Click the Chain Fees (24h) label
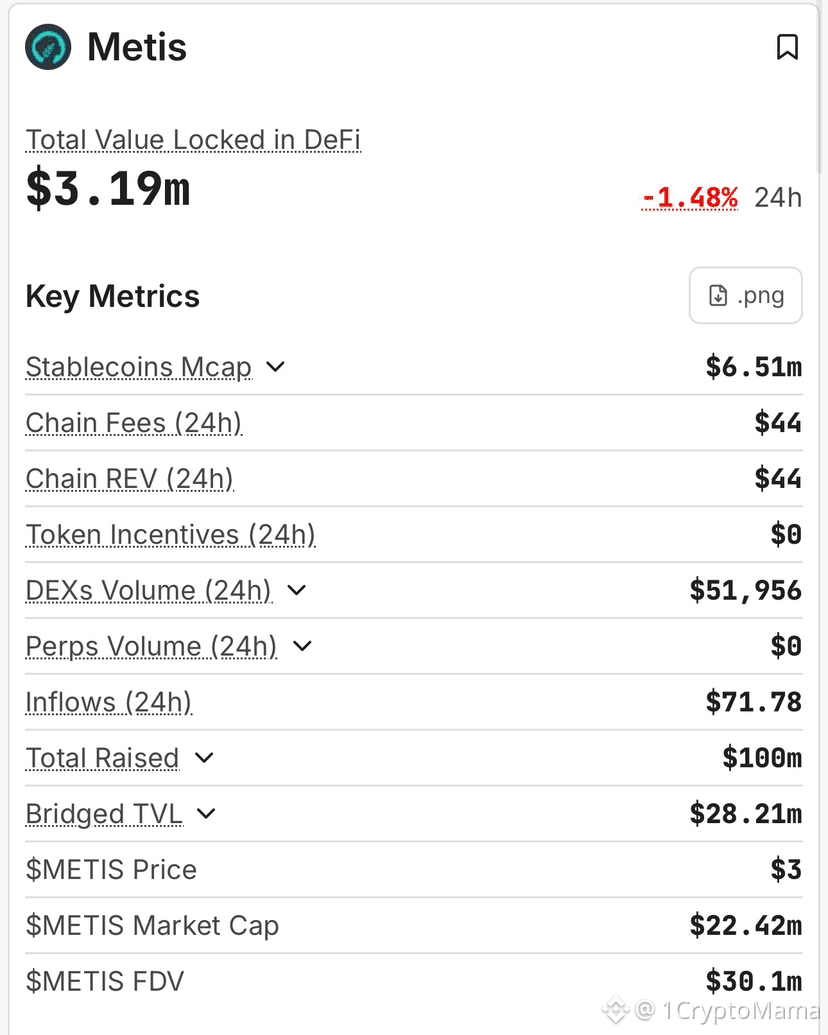The width and height of the screenshot is (828, 1035). pyautogui.click(x=133, y=423)
